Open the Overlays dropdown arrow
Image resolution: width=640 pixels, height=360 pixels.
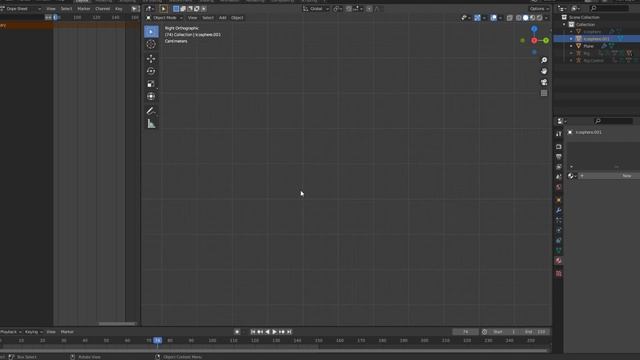click(500, 18)
